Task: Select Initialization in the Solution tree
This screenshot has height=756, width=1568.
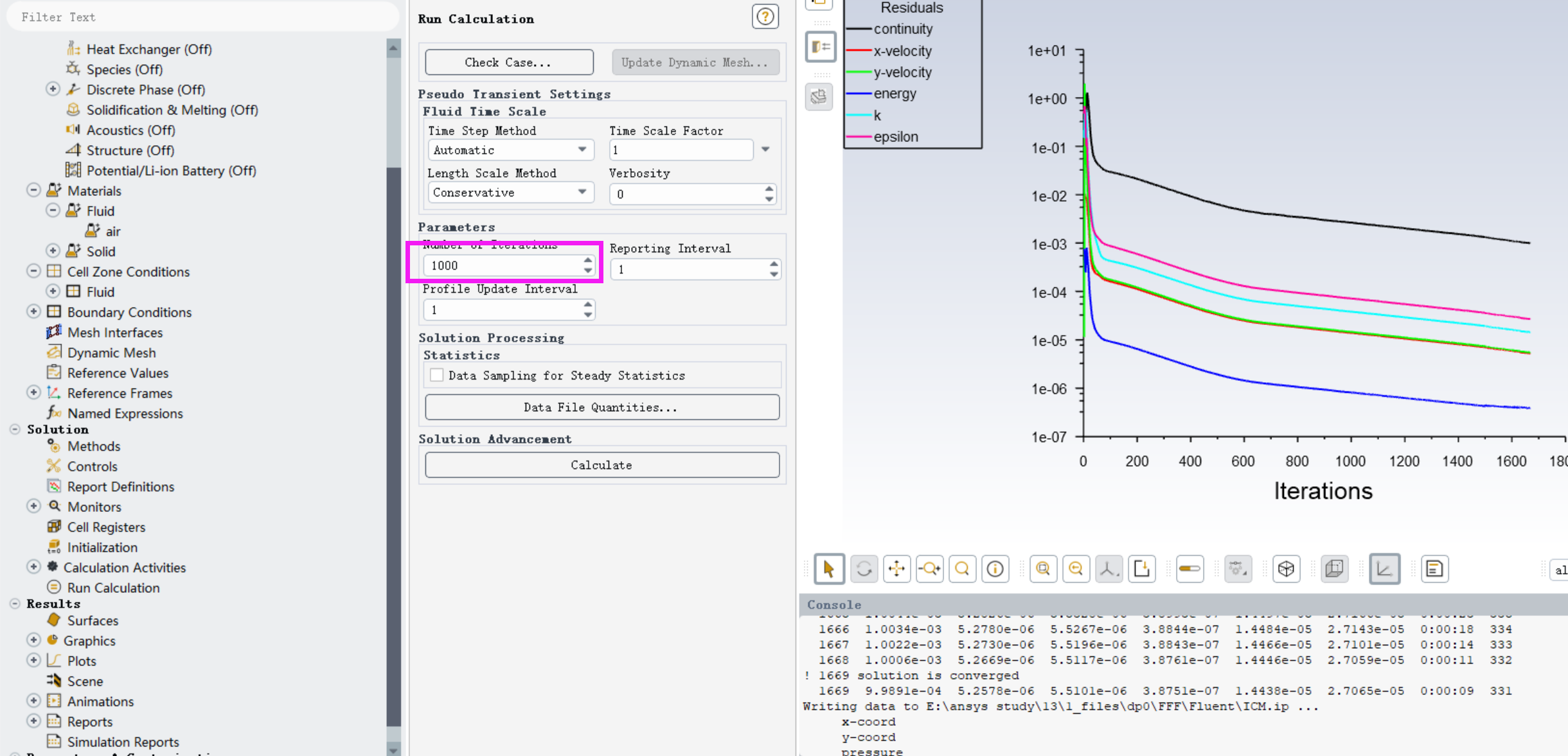Action: click(102, 547)
